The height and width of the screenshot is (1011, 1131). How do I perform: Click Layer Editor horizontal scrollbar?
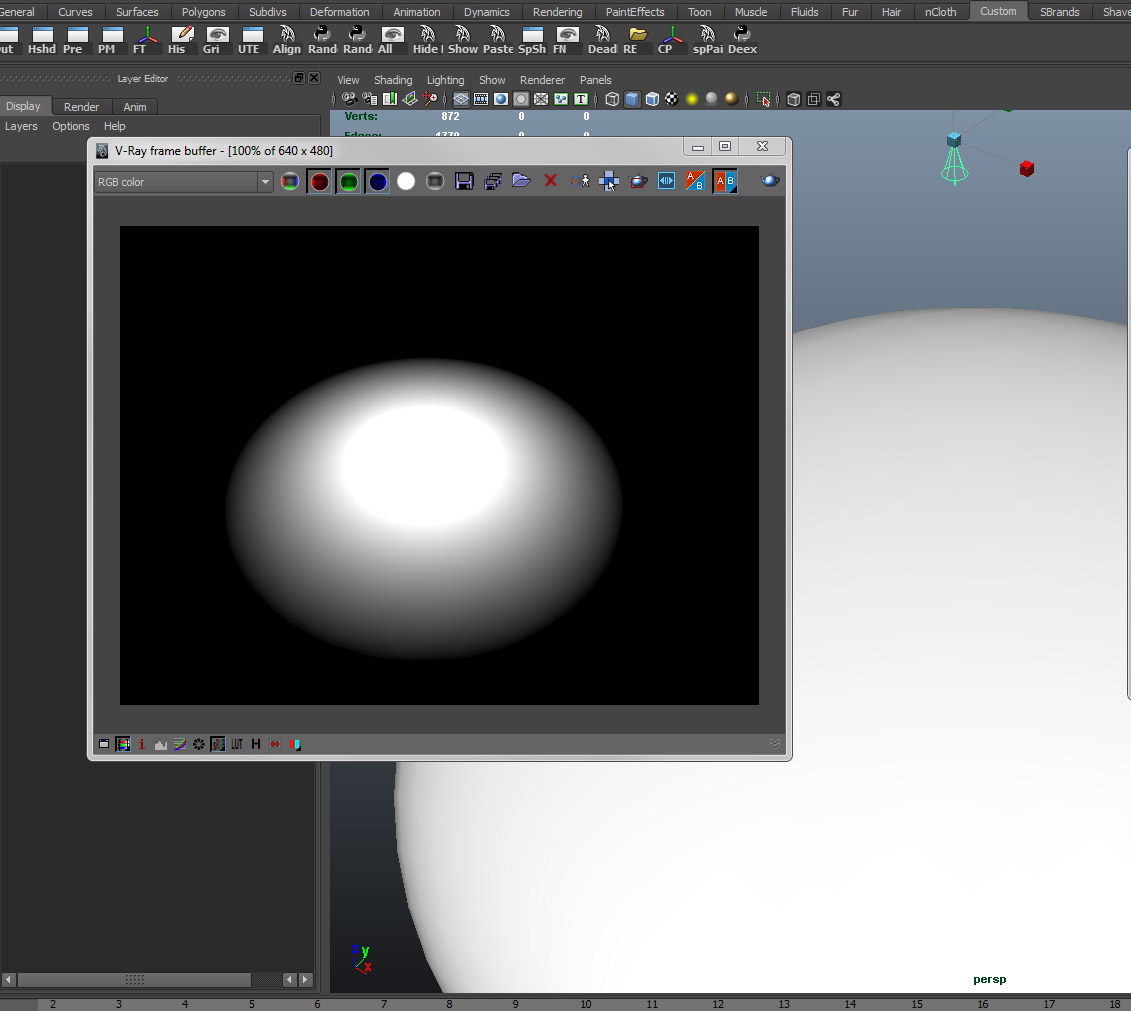(x=134, y=979)
